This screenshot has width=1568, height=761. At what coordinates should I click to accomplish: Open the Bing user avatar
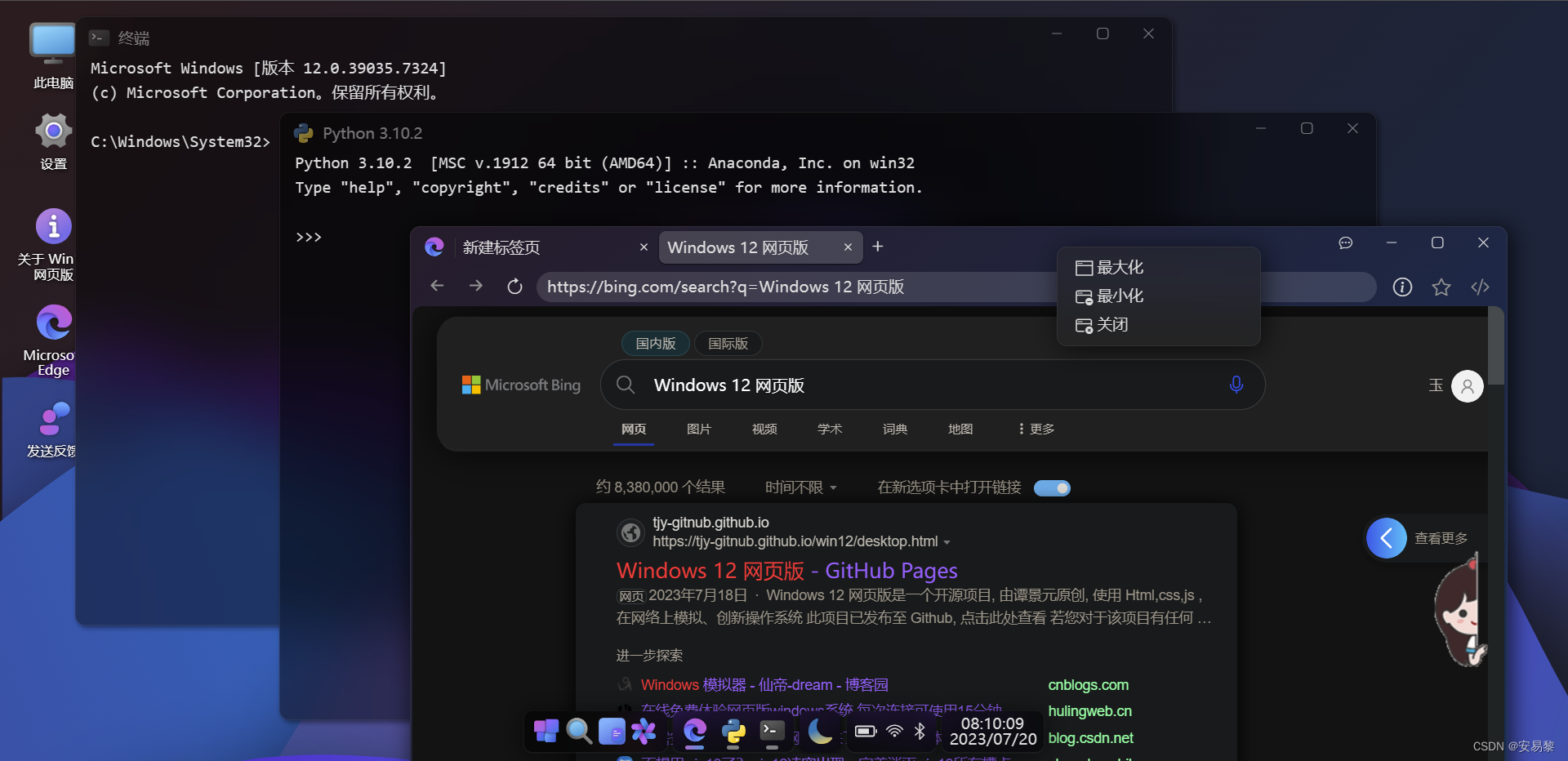coord(1468,385)
